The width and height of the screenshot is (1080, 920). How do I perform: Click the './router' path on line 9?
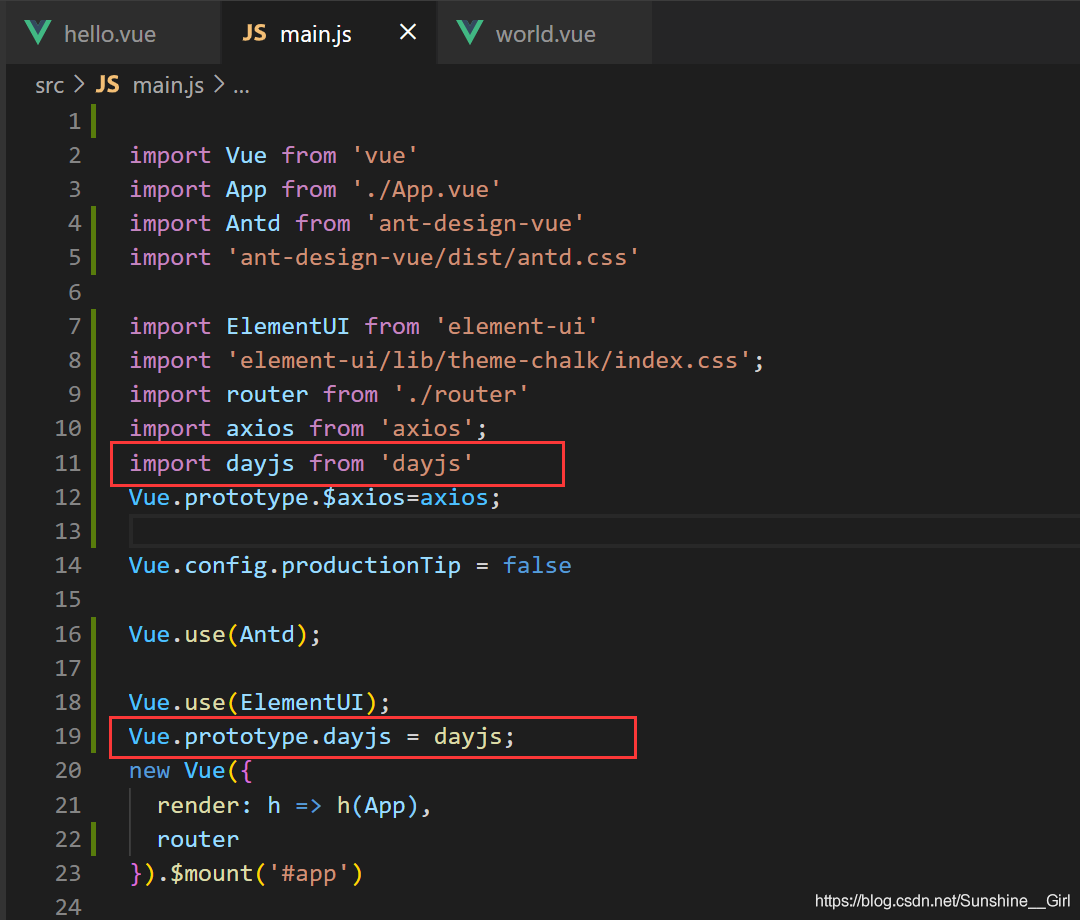[460, 394]
